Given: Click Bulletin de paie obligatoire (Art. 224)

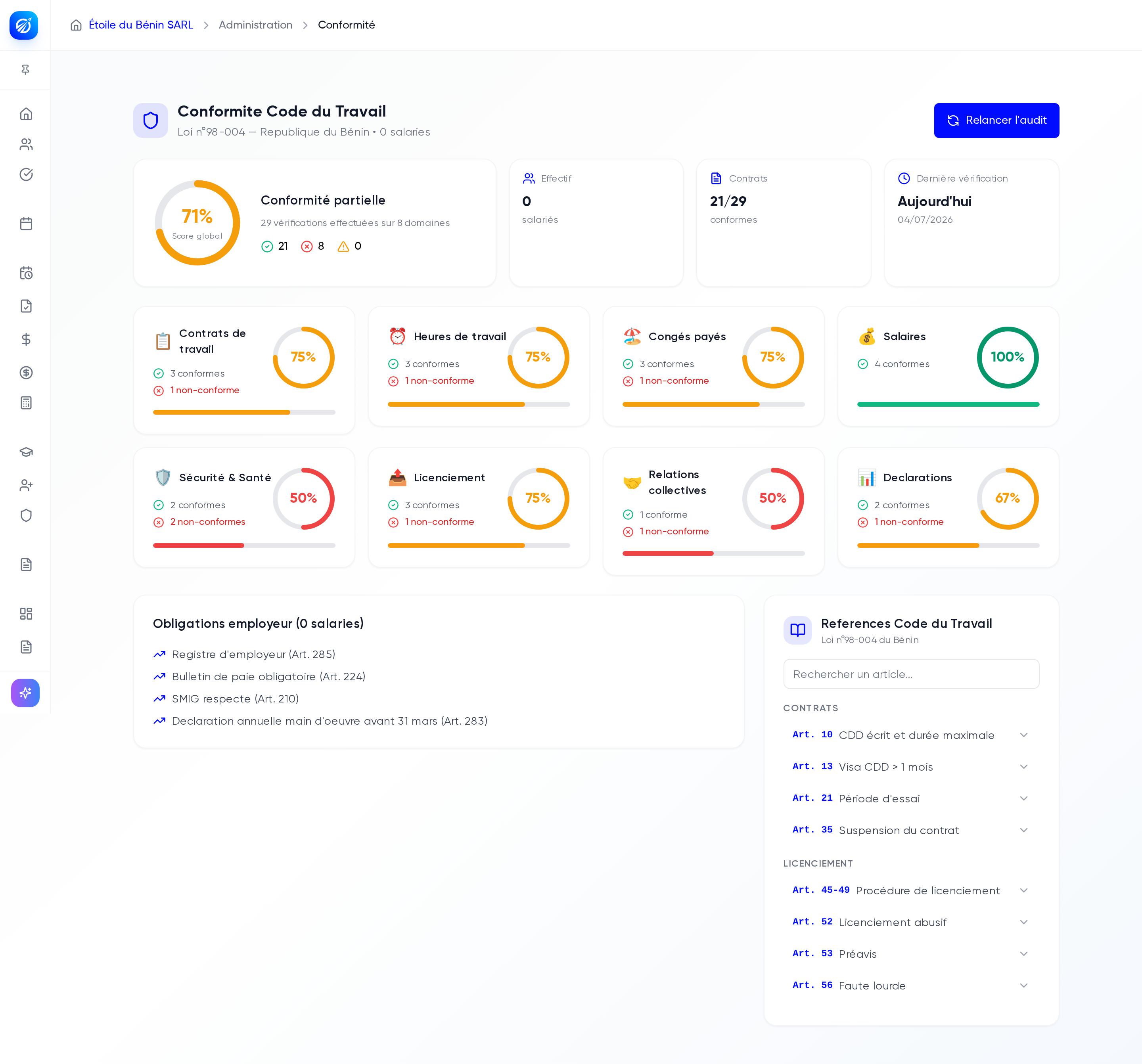Looking at the screenshot, I should pyautogui.click(x=259, y=676).
